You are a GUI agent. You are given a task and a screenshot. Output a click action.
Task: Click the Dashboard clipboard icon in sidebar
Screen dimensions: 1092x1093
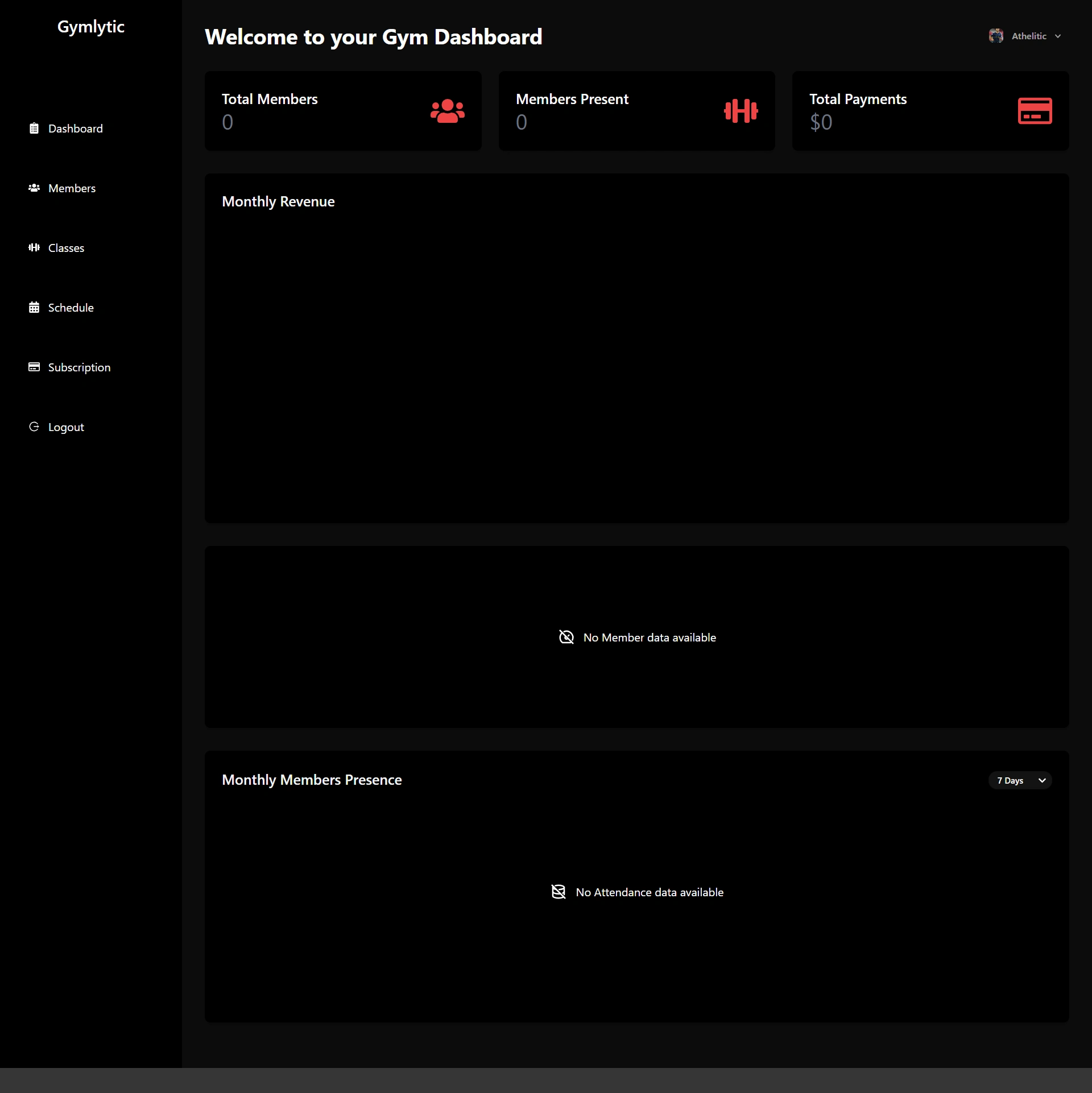[34, 129]
